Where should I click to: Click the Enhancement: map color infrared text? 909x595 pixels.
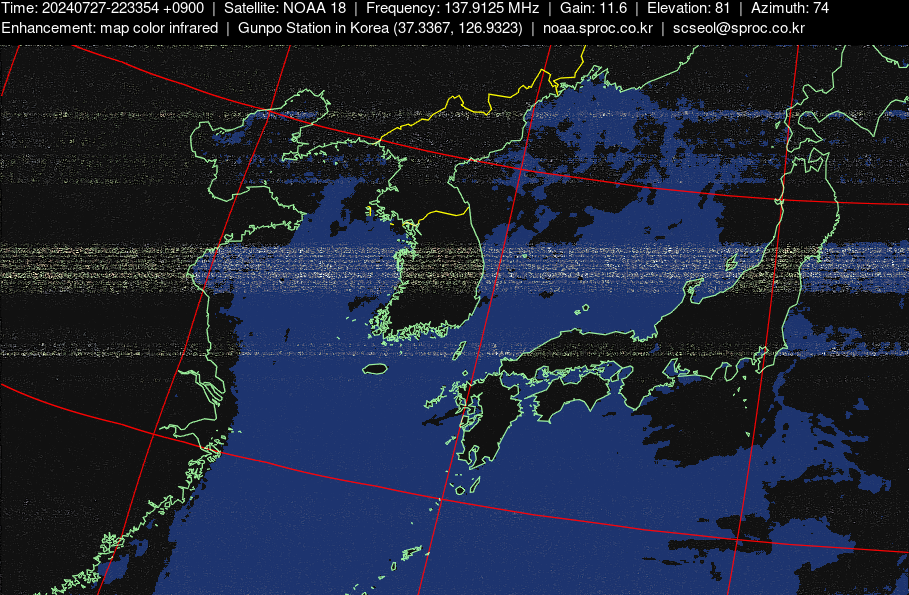tap(110, 27)
